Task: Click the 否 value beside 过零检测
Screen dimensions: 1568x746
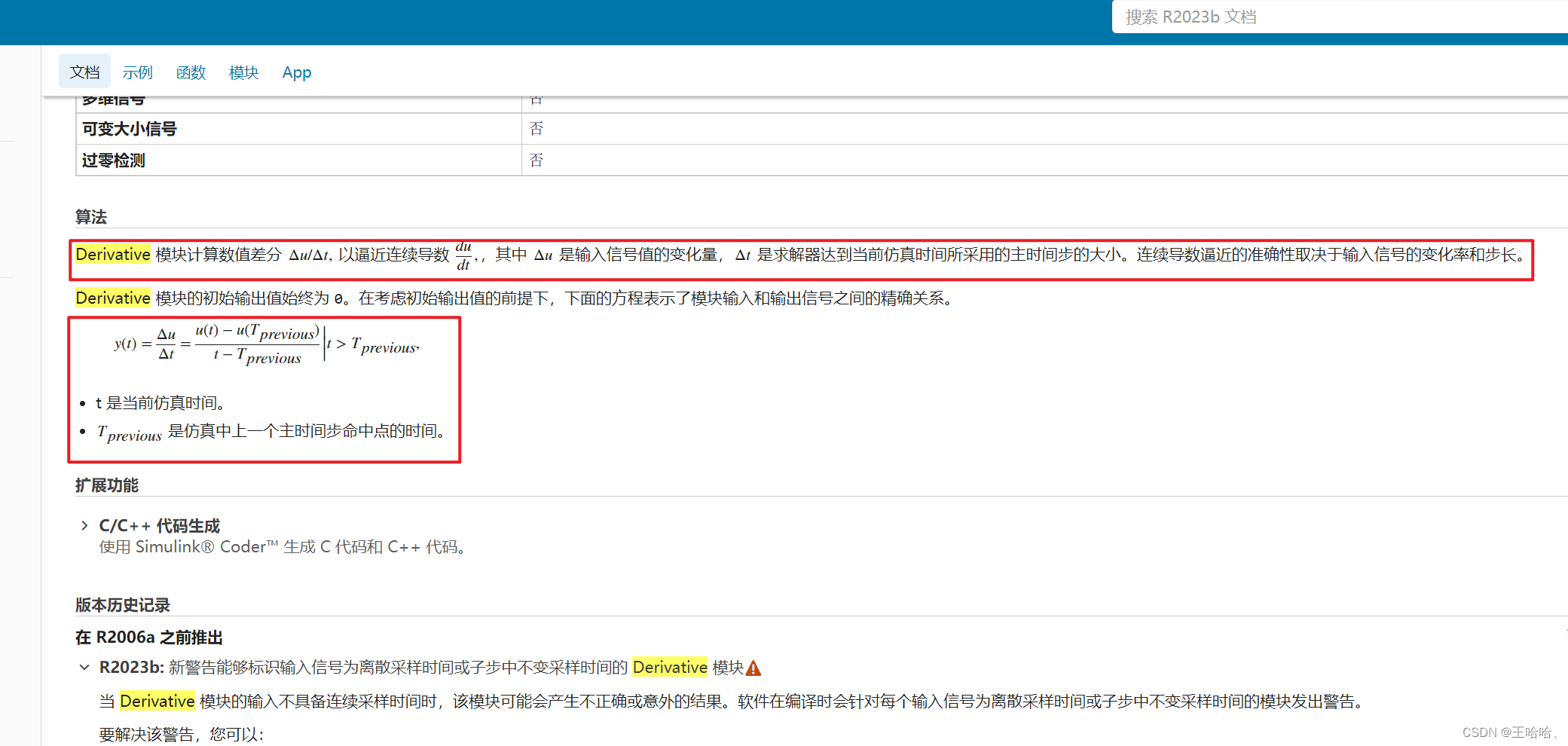Action: coord(536,161)
